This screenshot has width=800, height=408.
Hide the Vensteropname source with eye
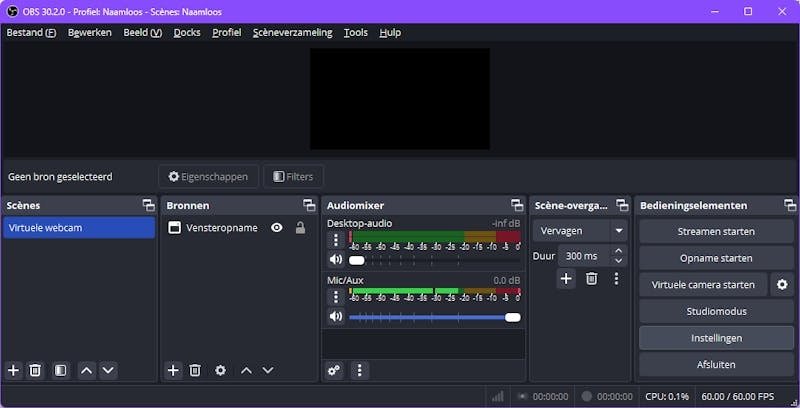[277, 227]
